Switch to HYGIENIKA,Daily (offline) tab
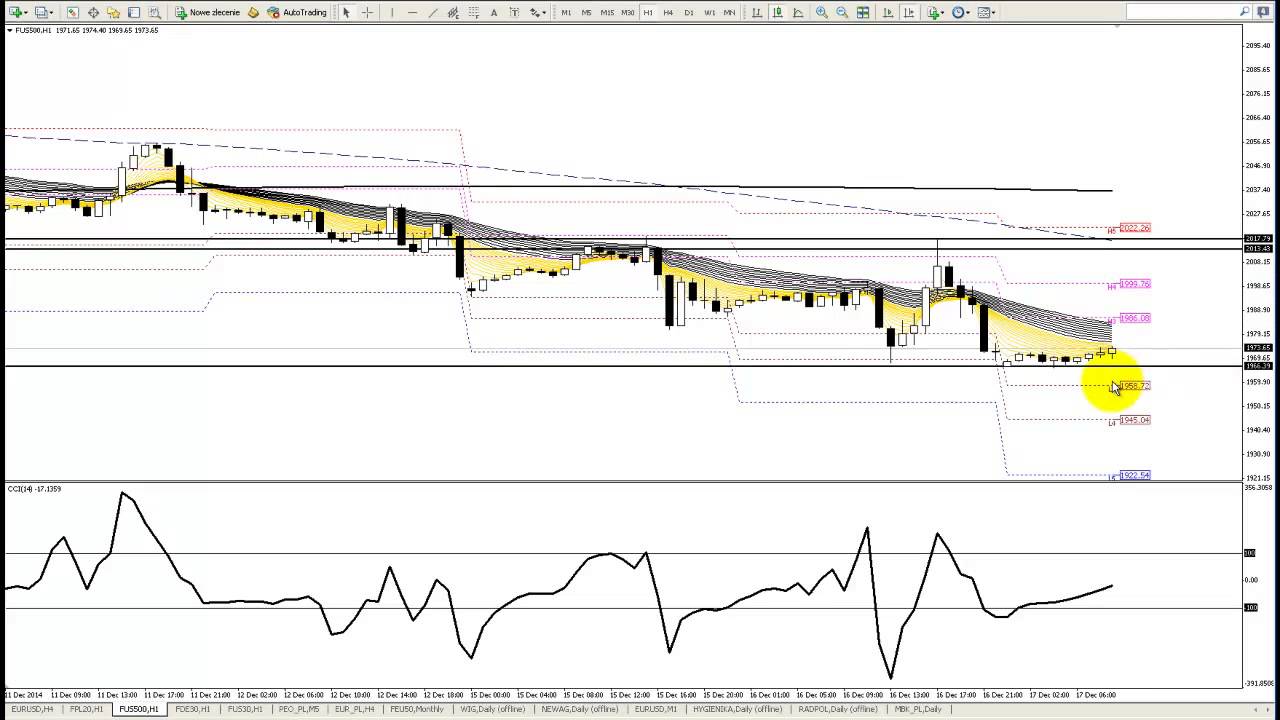The image size is (1280, 720). click(x=737, y=709)
